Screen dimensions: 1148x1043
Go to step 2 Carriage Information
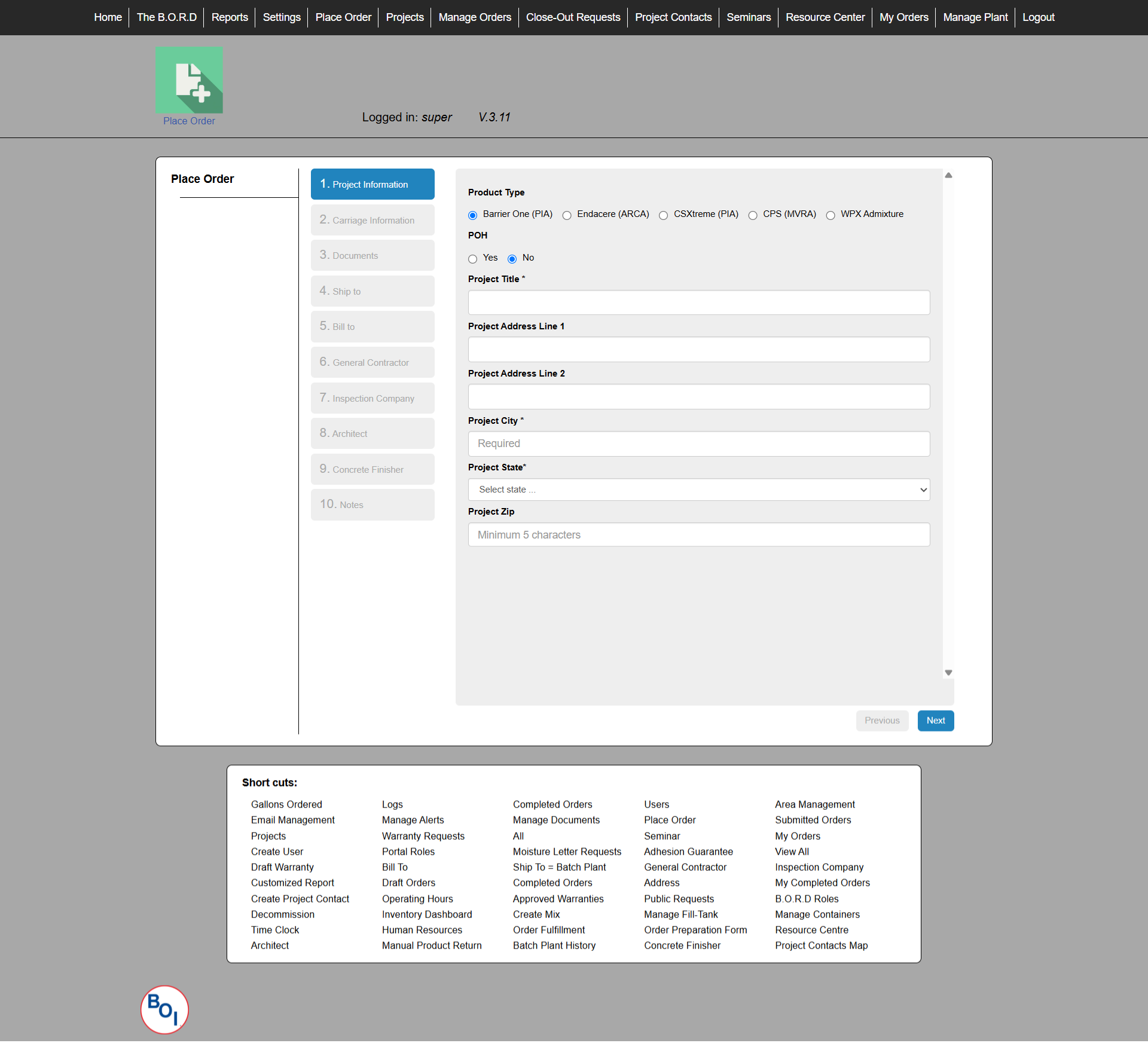(373, 220)
